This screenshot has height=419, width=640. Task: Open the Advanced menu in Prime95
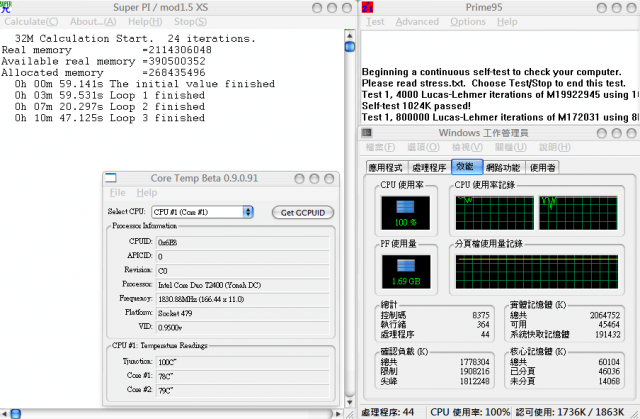click(417, 22)
